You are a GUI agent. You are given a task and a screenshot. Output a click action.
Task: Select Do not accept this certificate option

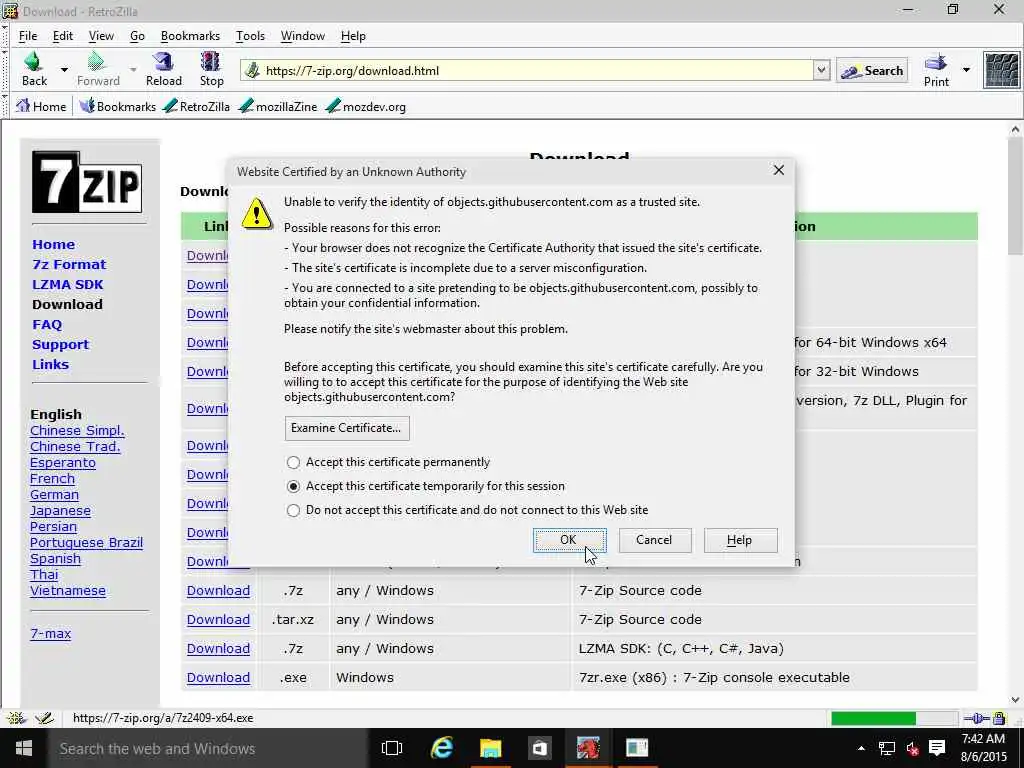pyautogui.click(x=293, y=510)
